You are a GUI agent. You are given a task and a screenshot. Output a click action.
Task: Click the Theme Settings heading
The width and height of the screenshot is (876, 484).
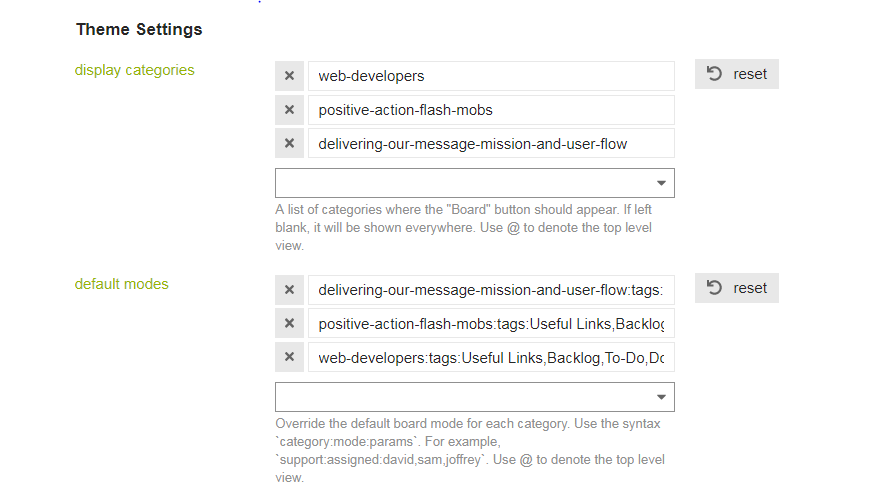click(139, 29)
